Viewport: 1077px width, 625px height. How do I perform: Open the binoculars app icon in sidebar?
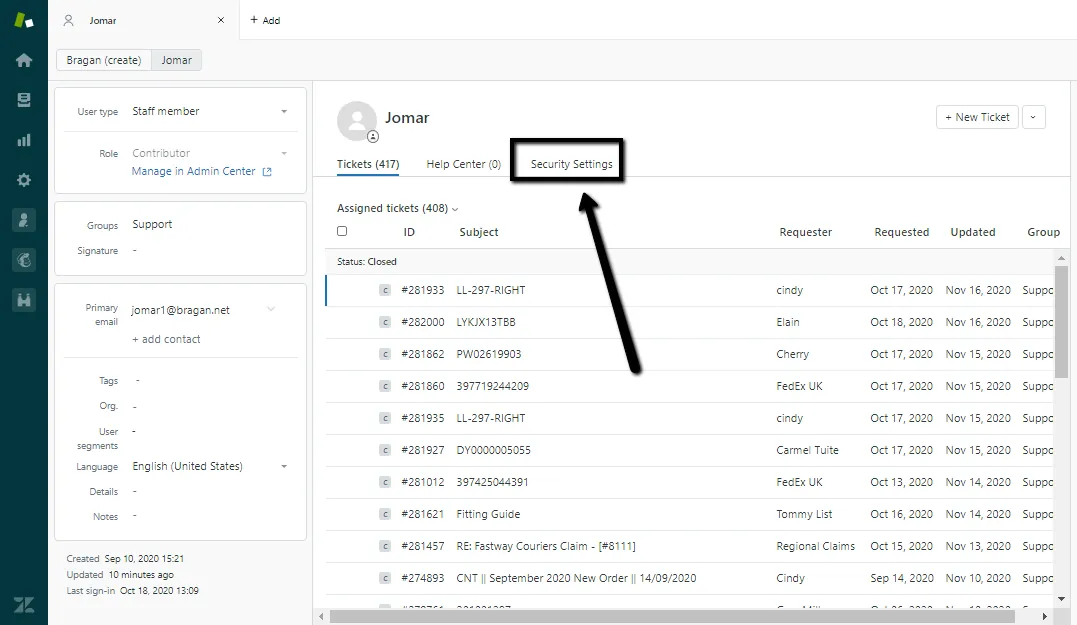coord(24,299)
